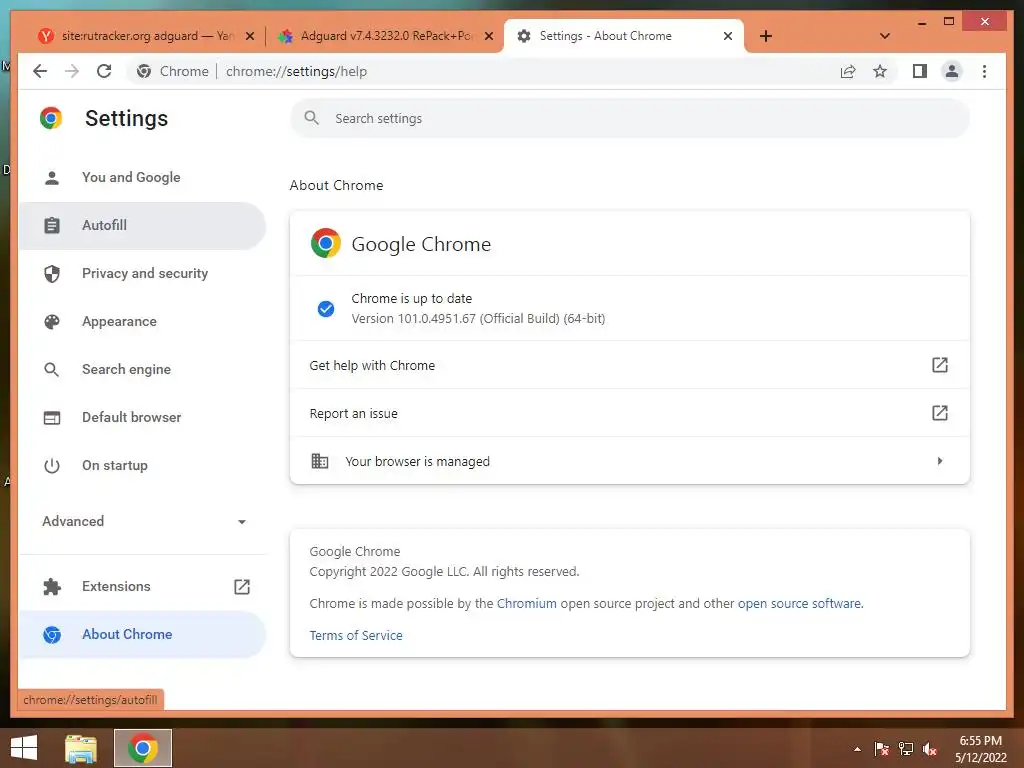Open the side panel icon
This screenshot has height=768, width=1024.
pos(920,71)
